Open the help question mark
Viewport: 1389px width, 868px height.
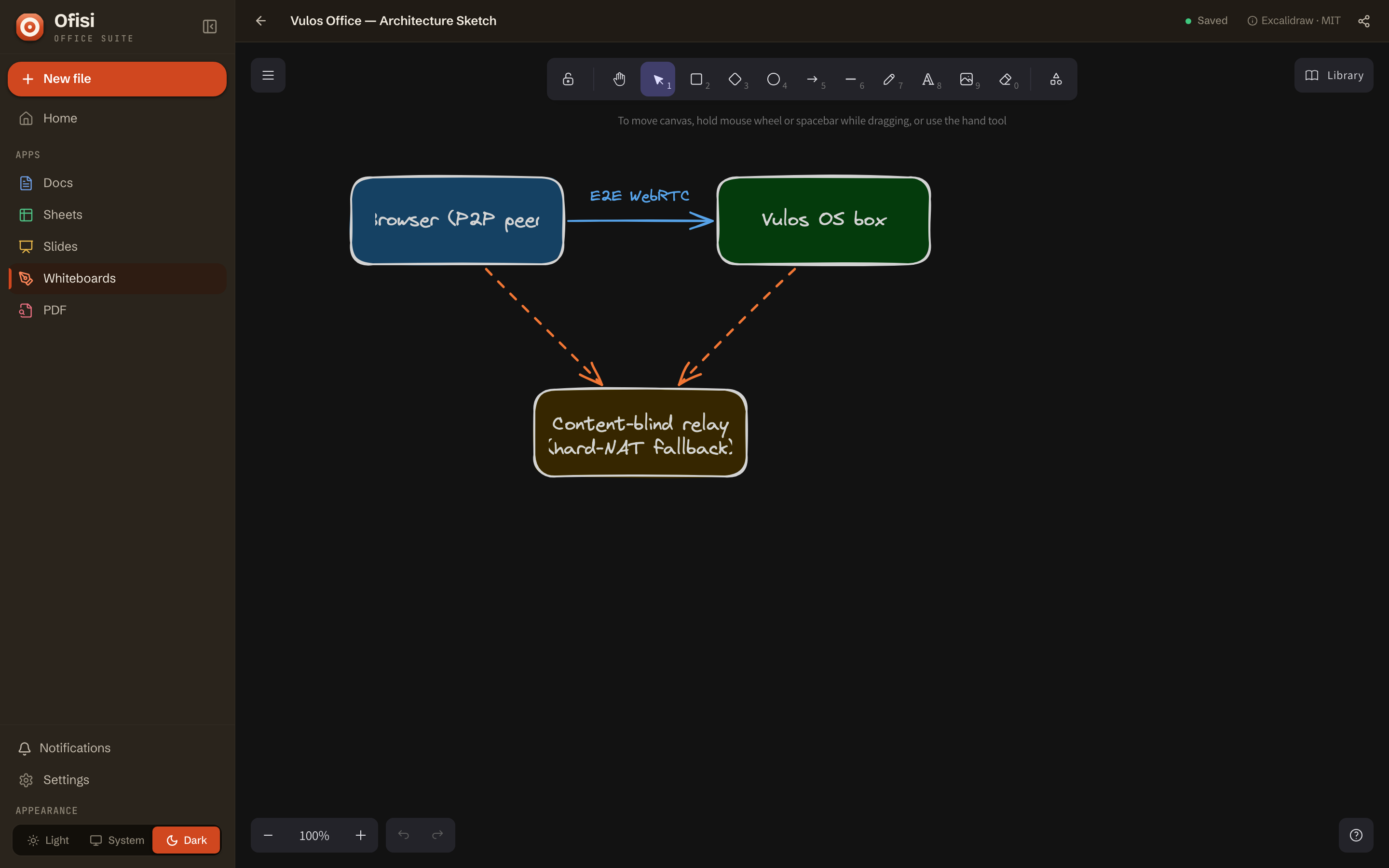click(1356, 835)
